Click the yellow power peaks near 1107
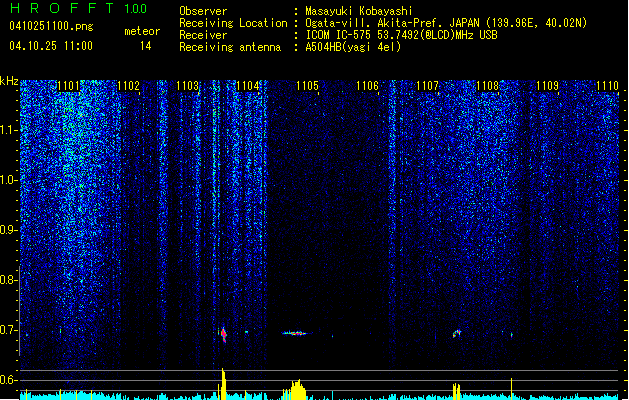The image size is (629, 400). 456,391
